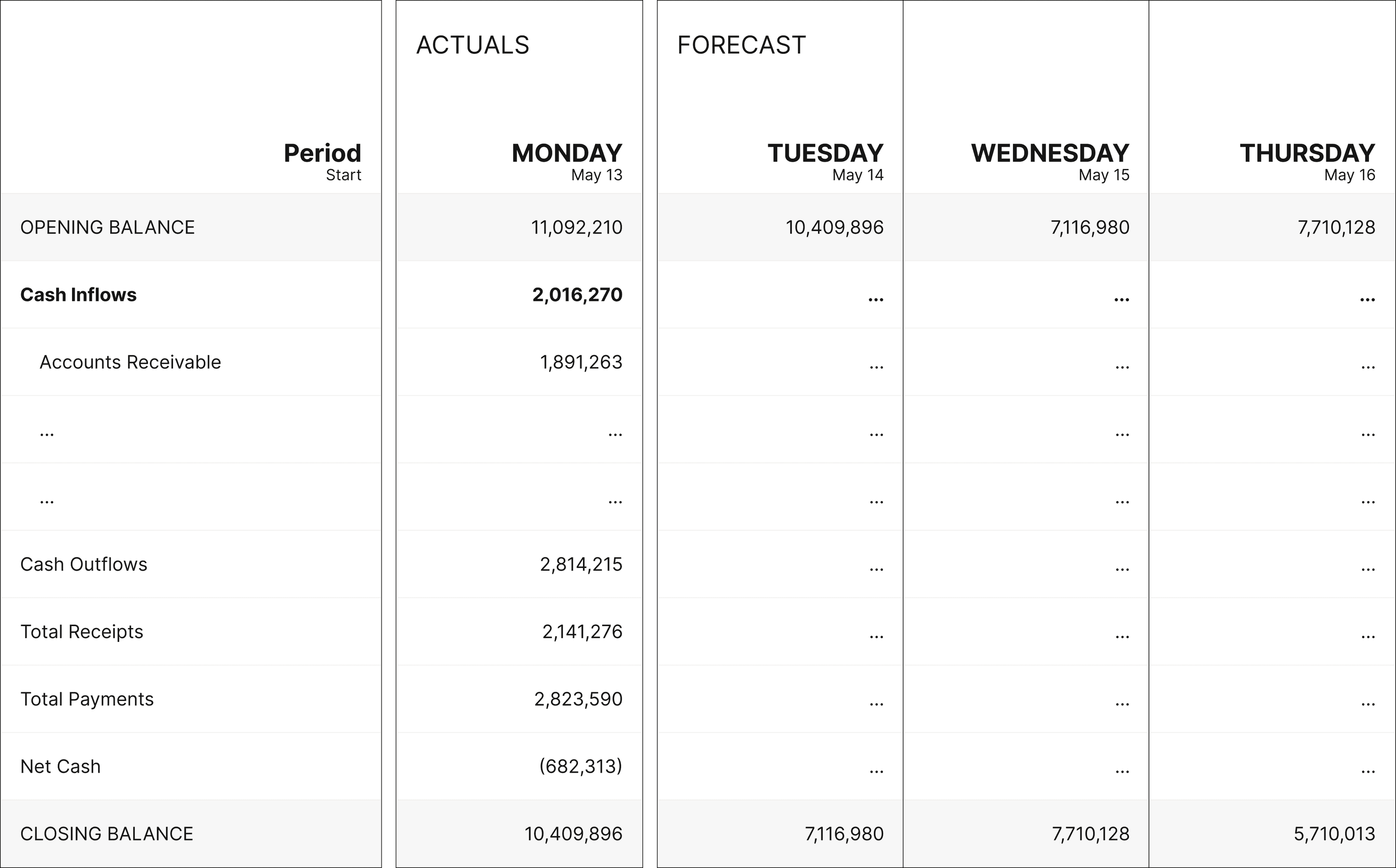Click the Period Start header

322,161
